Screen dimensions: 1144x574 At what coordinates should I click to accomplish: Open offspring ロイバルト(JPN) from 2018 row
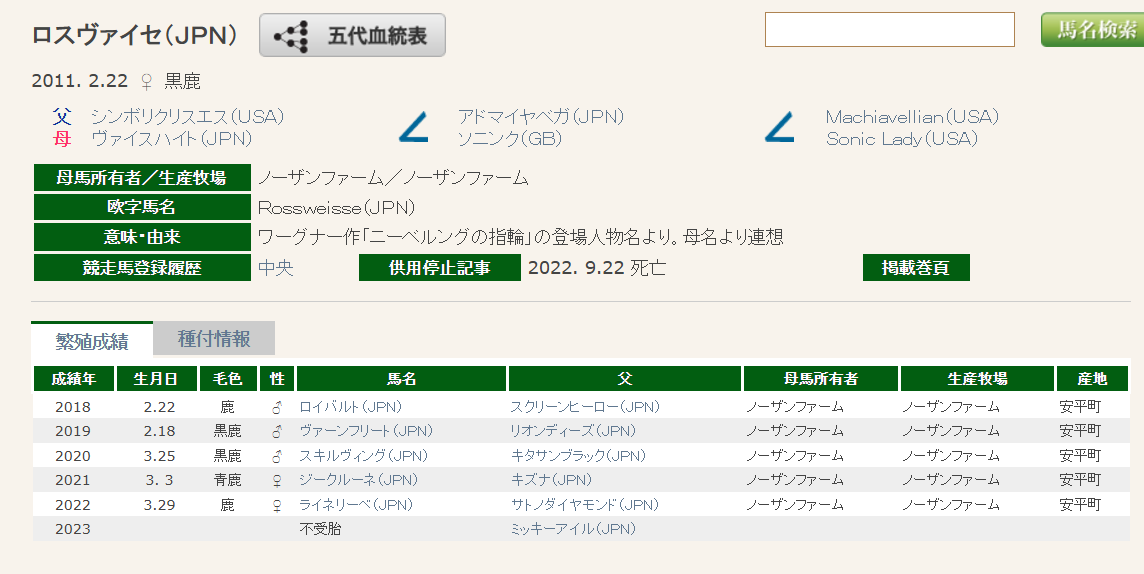(x=351, y=407)
